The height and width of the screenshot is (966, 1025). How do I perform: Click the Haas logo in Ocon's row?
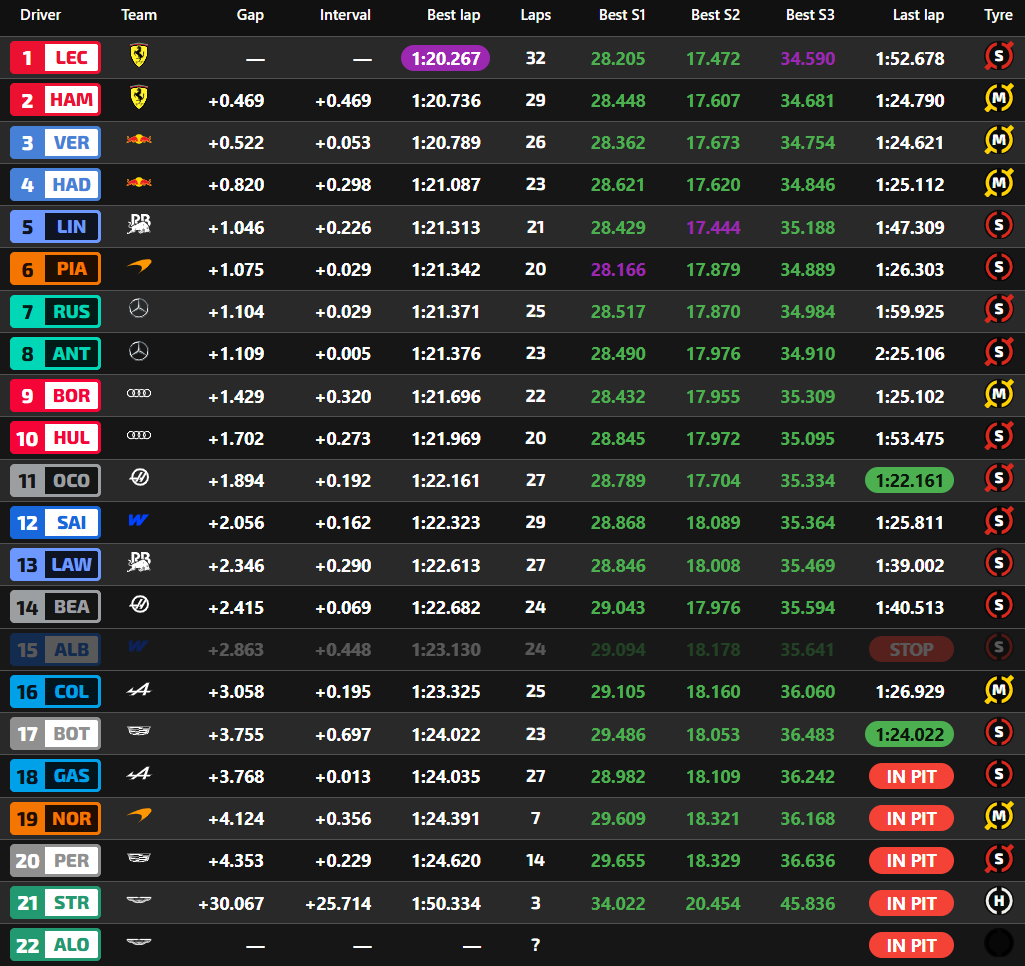(139, 480)
